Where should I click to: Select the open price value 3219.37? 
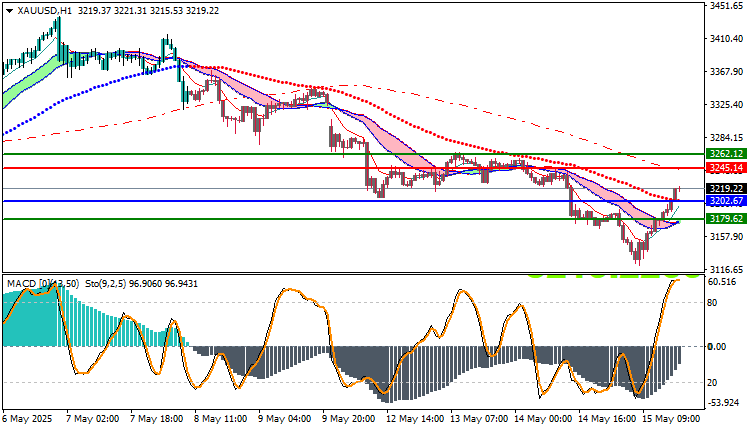94,11
